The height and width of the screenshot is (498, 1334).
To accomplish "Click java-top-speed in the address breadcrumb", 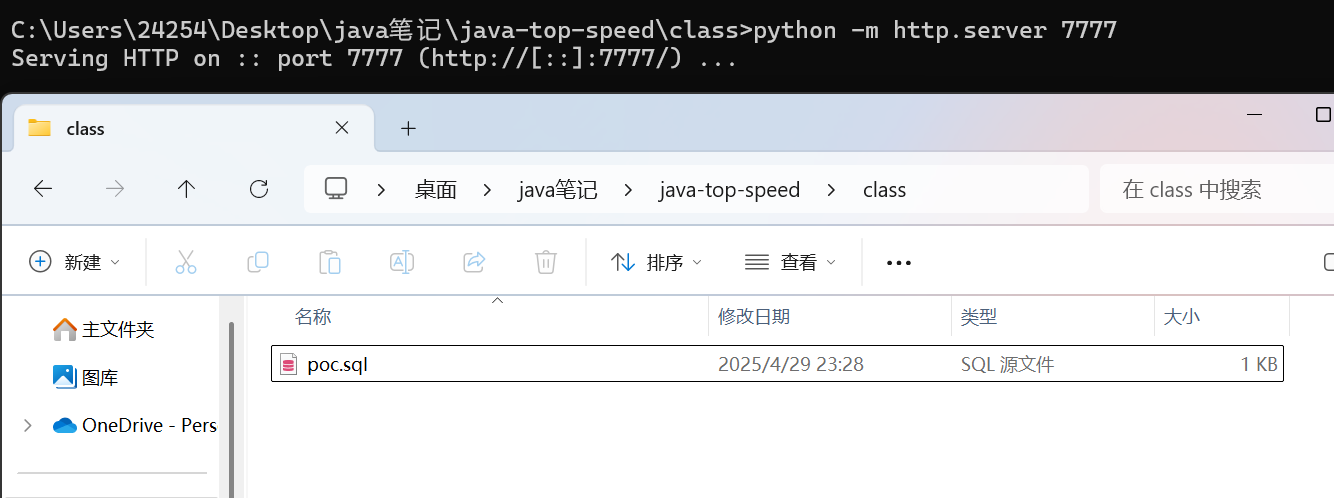I will [x=729, y=190].
